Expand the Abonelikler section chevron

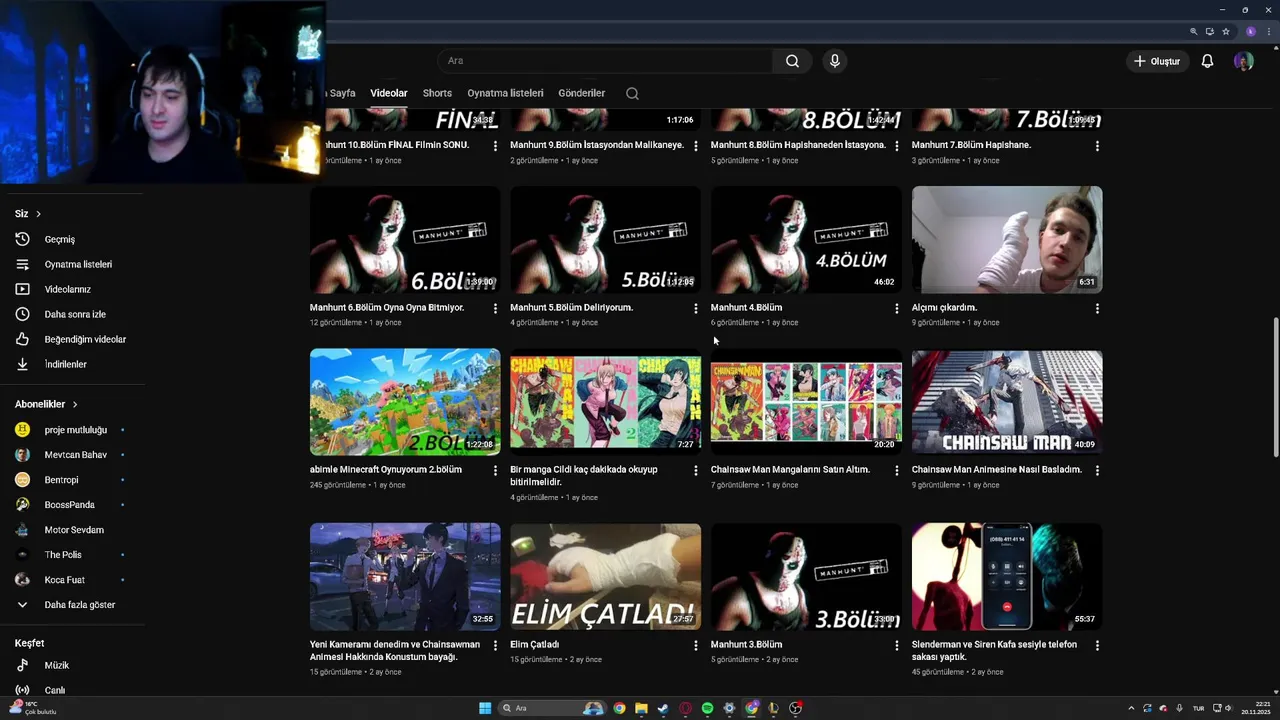point(74,404)
